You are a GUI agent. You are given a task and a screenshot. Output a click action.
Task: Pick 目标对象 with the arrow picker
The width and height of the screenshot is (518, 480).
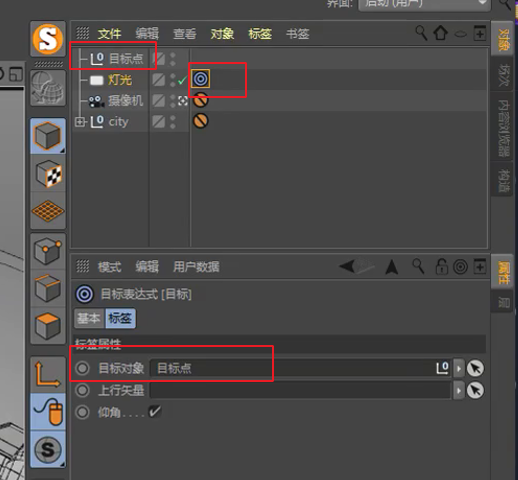[475, 368]
